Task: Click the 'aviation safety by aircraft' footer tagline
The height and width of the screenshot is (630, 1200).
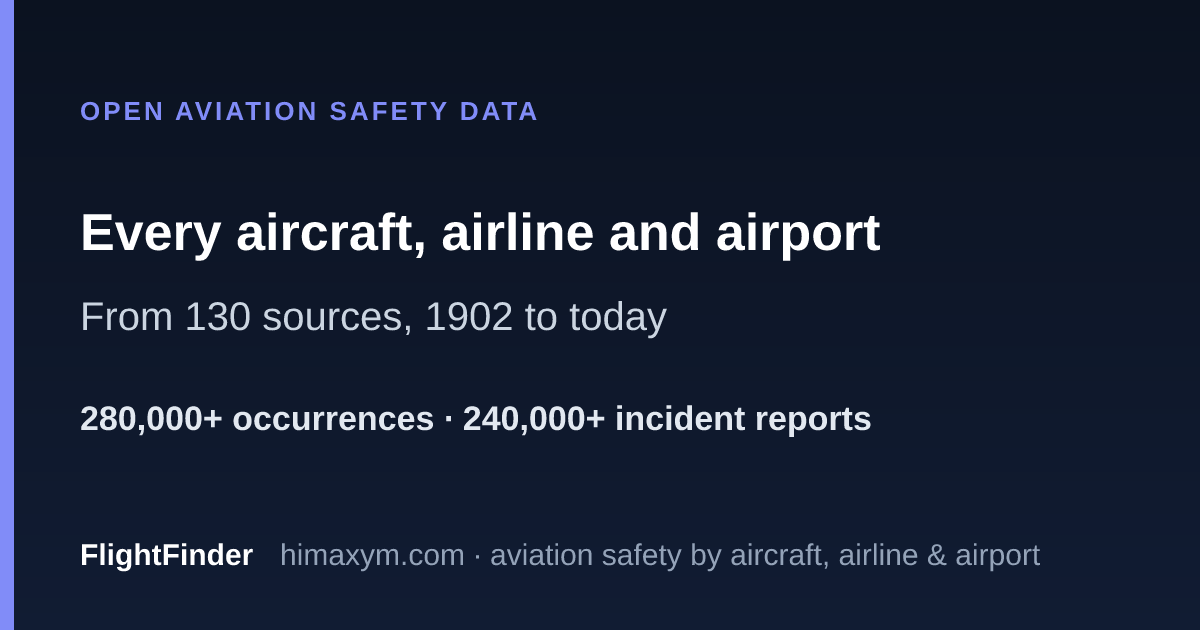Action: tap(765, 555)
